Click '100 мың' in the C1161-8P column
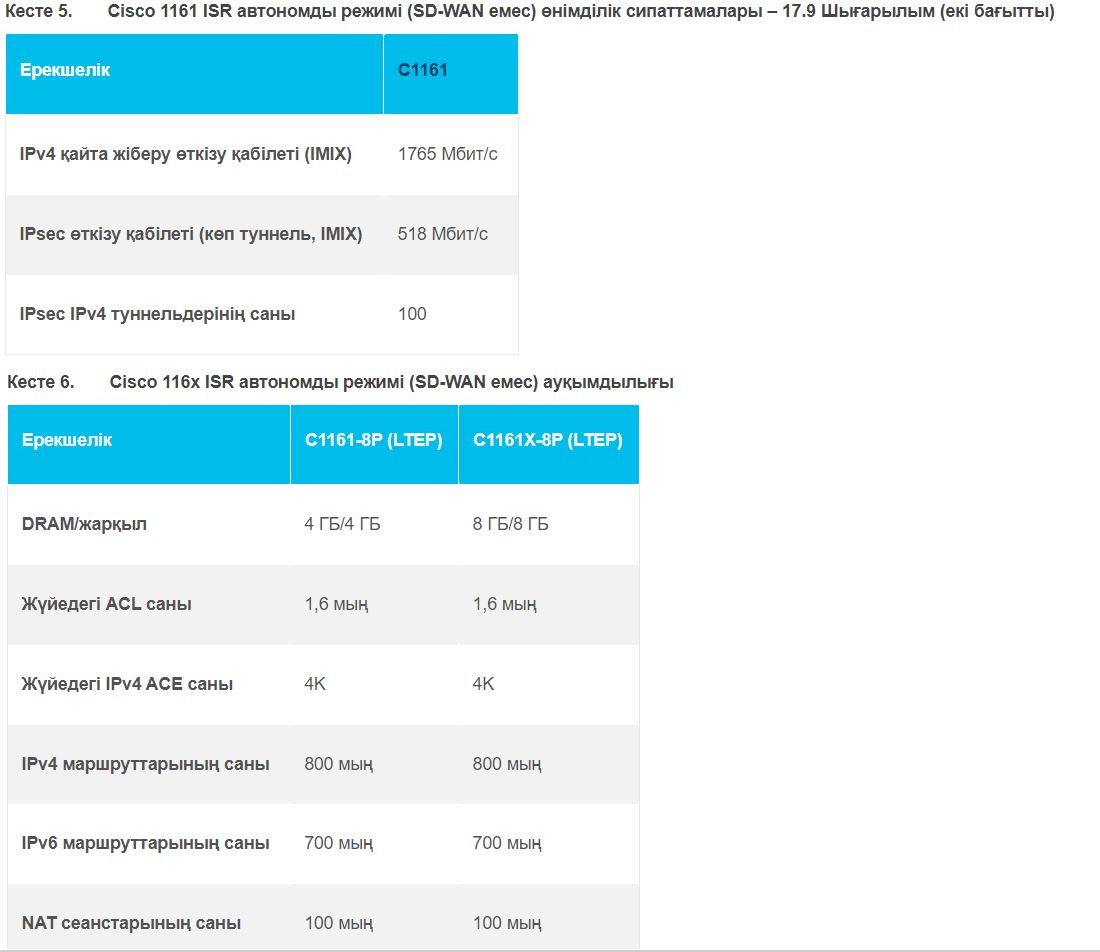The width and height of the screenshot is (1100, 952). pyautogui.click(x=339, y=923)
